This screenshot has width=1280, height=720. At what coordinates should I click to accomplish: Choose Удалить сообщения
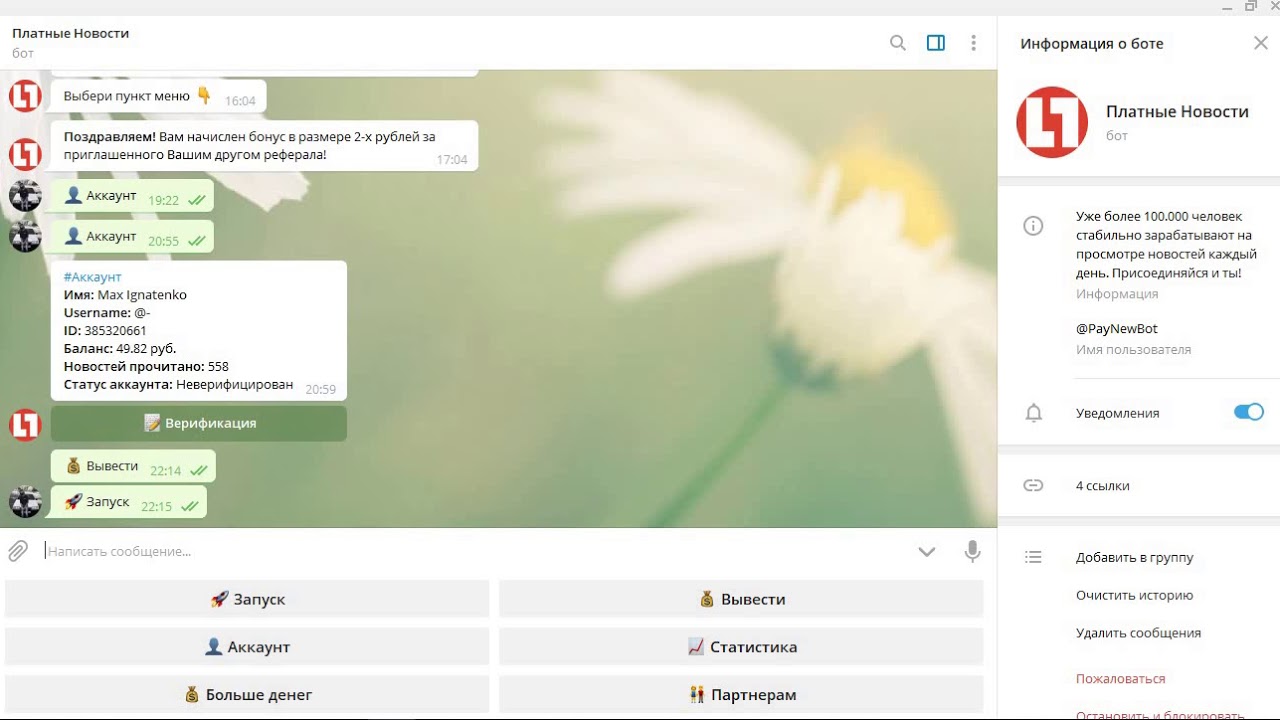(x=1138, y=633)
